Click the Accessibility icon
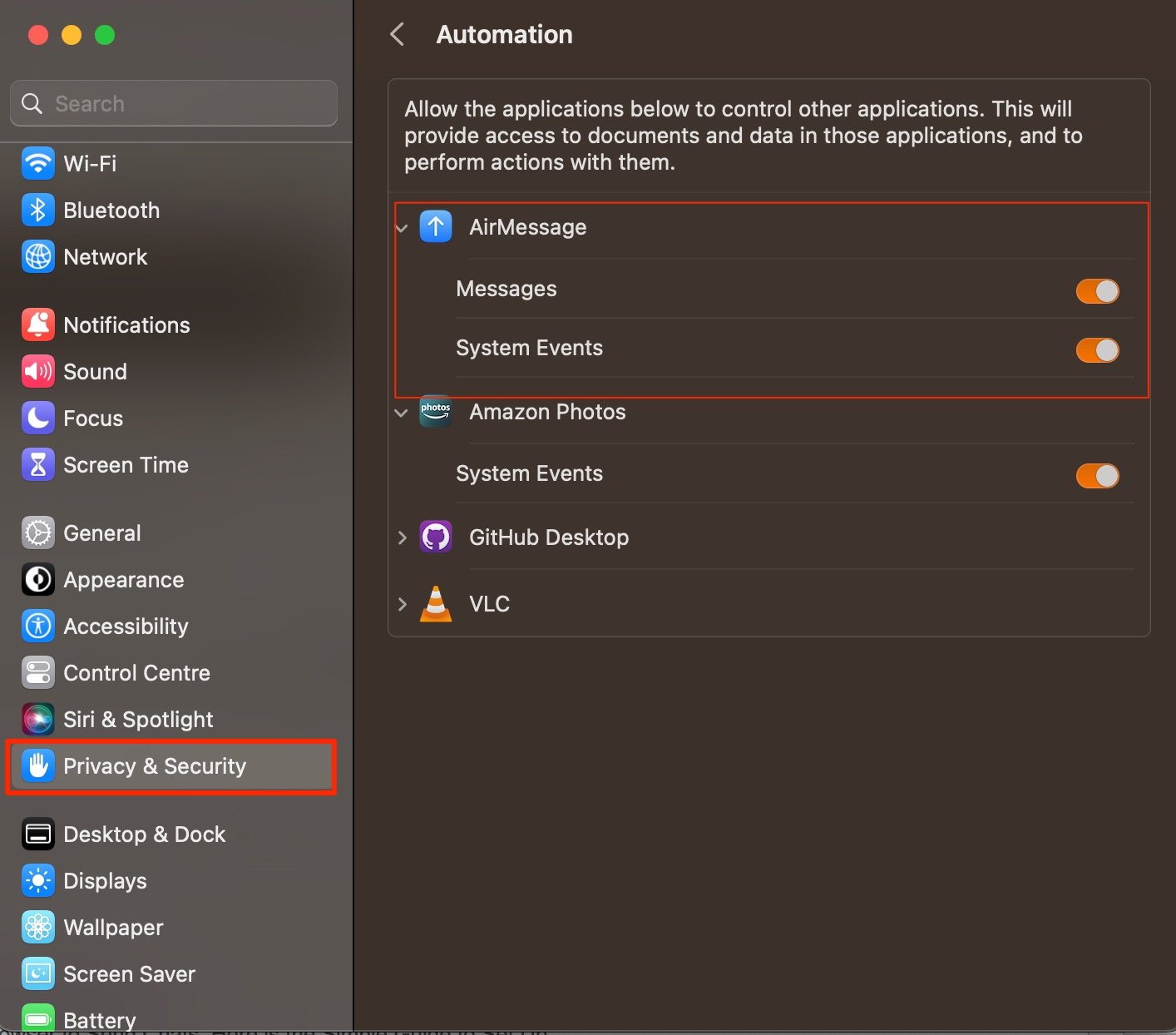This screenshot has width=1176, height=1035. coord(38,626)
